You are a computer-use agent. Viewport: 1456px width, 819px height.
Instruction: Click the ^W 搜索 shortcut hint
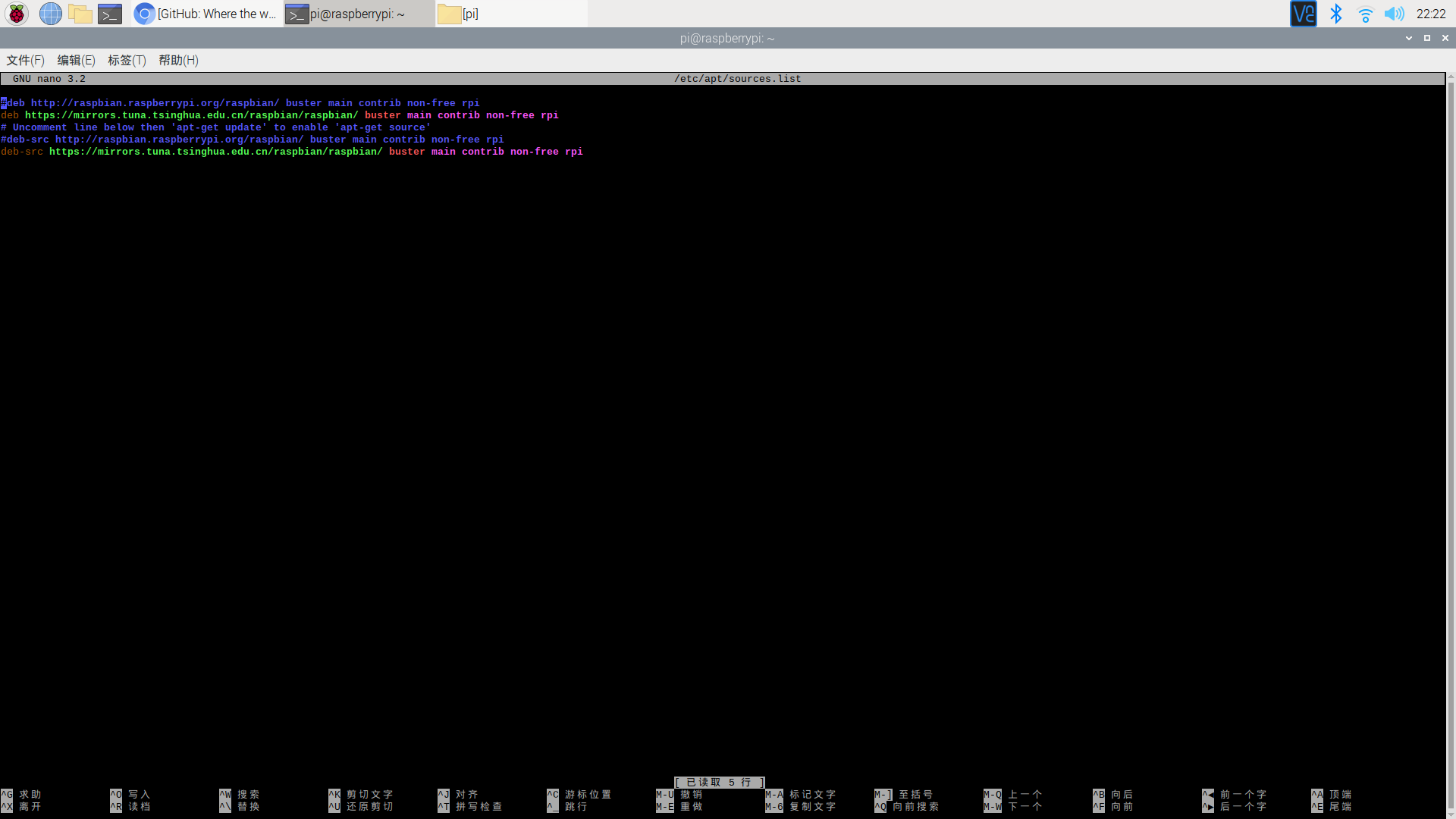tap(240, 795)
